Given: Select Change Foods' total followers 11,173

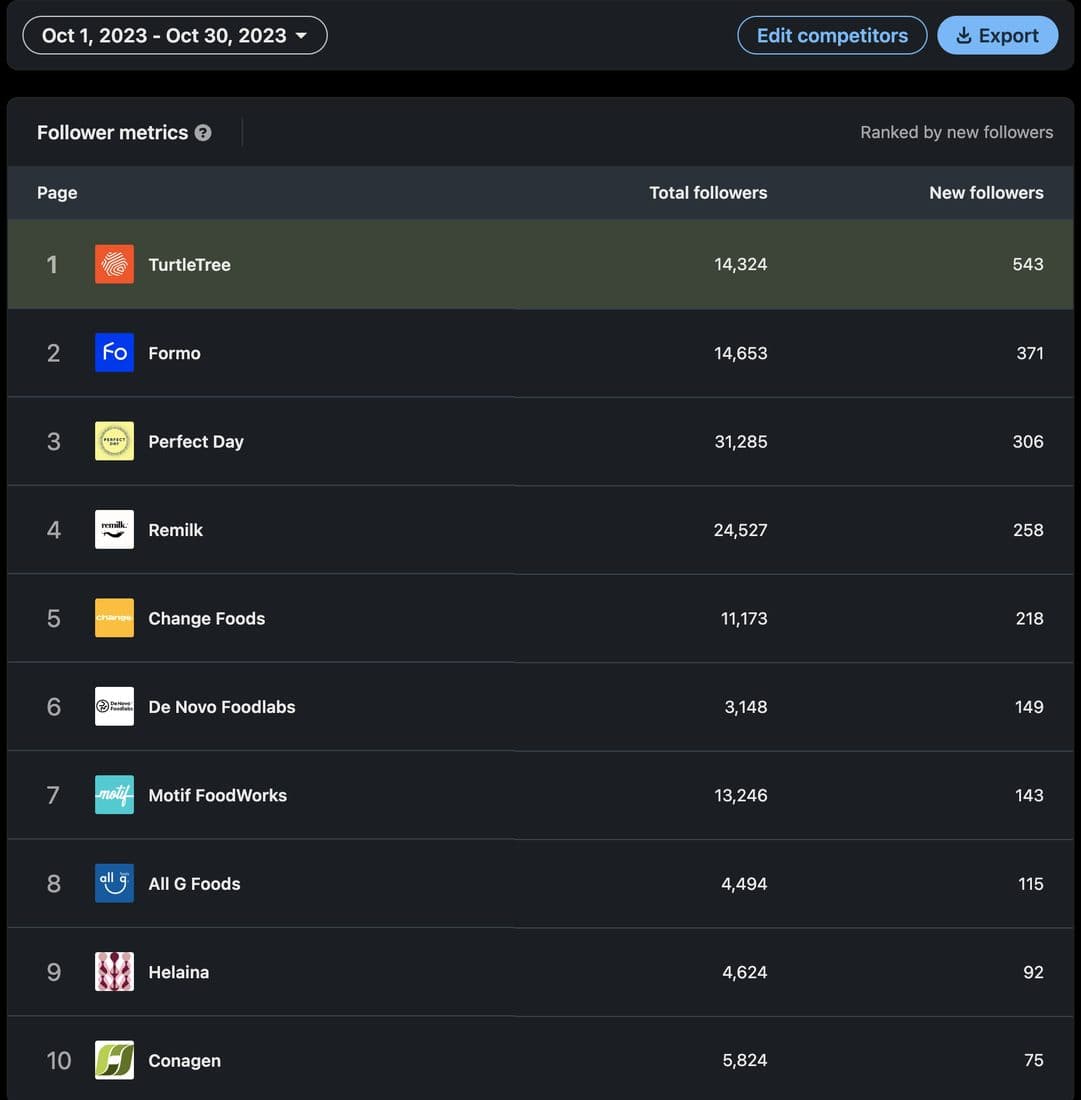Looking at the screenshot, I should [x=744, y=618].
